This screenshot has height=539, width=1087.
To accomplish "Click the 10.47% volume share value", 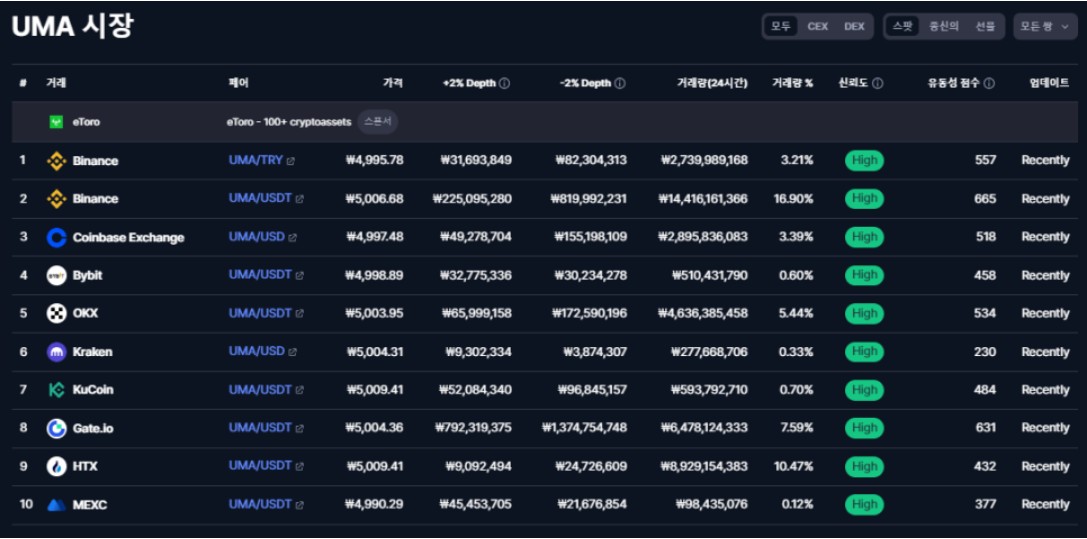I will point(793,466).
